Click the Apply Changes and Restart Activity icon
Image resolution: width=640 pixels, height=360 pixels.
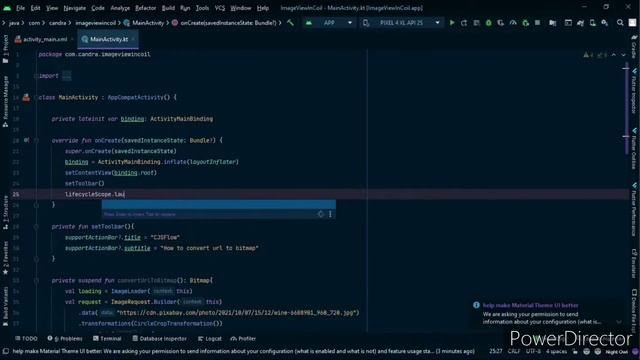tap(464, 23)
